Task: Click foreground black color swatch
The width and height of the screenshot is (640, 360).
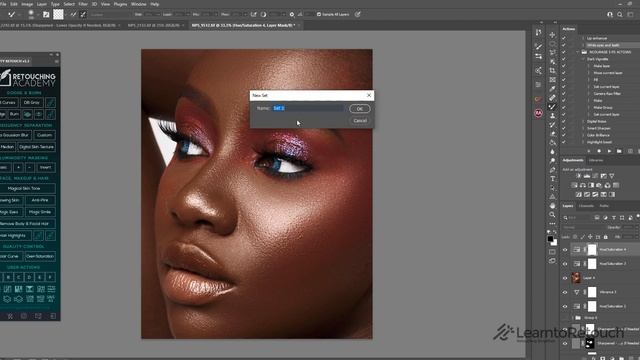Action: (550, 239)
